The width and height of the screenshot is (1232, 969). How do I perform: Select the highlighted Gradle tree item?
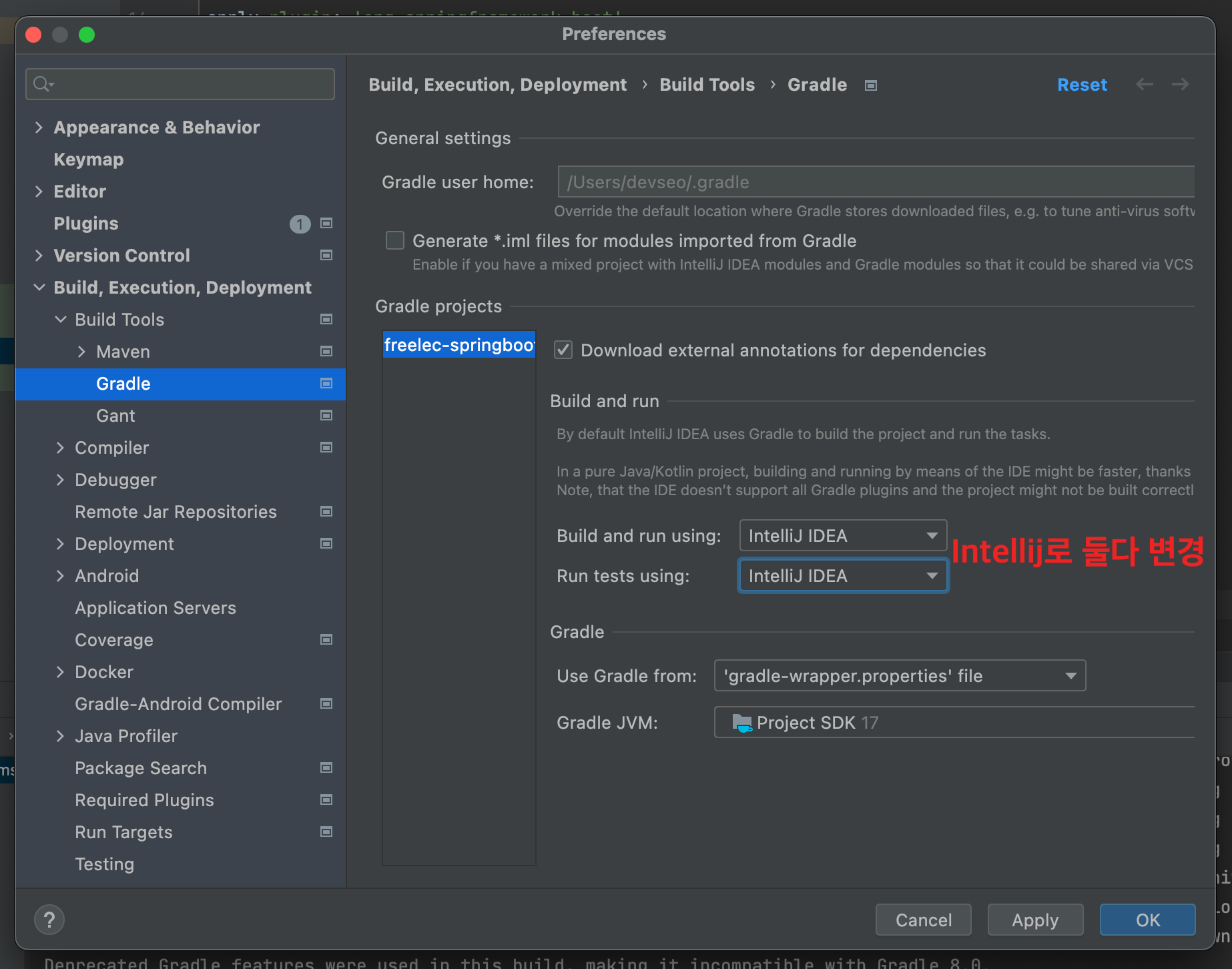180,383
